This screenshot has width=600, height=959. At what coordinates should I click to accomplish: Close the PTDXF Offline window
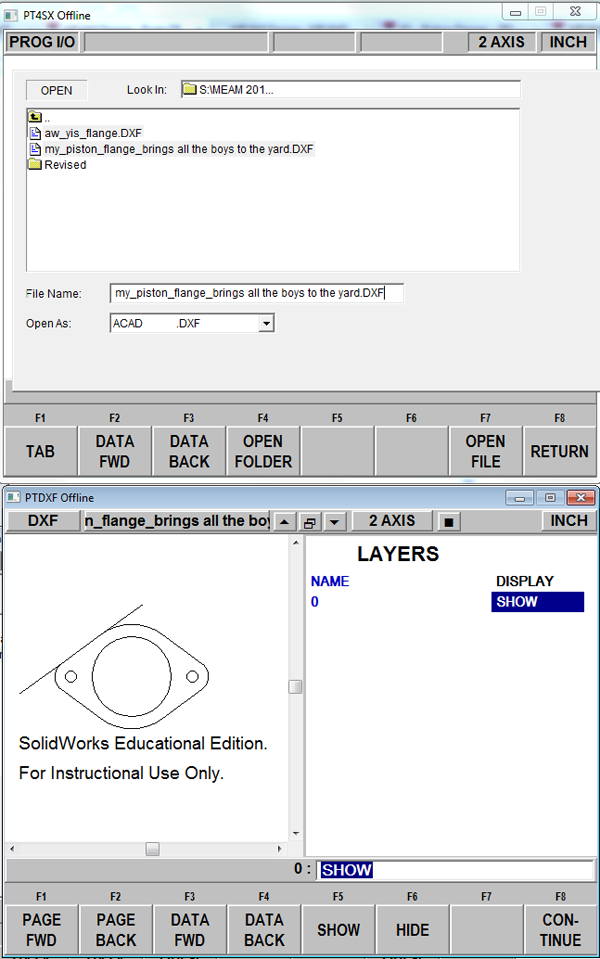tap(580, 498)
